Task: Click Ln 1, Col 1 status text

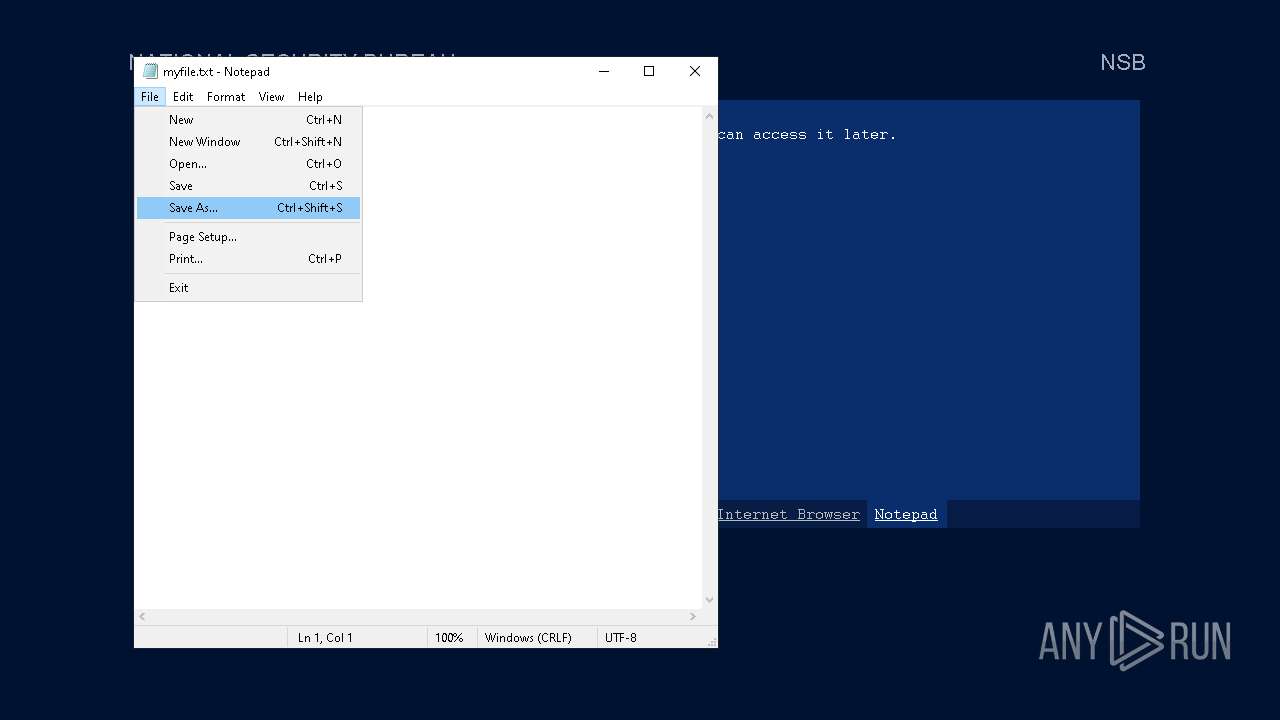Action: pyautogui.click(x=325, y=637)
